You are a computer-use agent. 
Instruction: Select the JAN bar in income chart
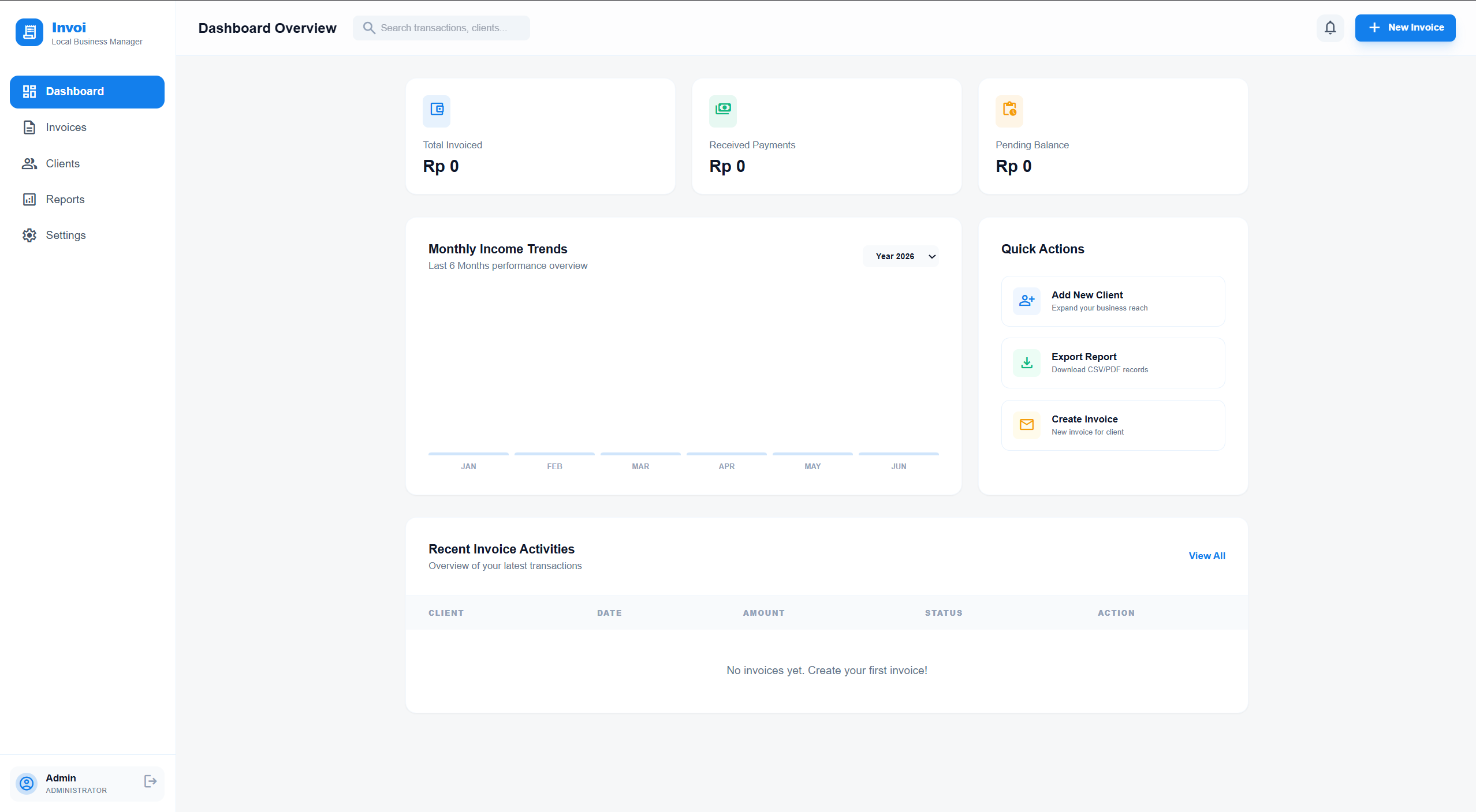[x=468, y=454]
